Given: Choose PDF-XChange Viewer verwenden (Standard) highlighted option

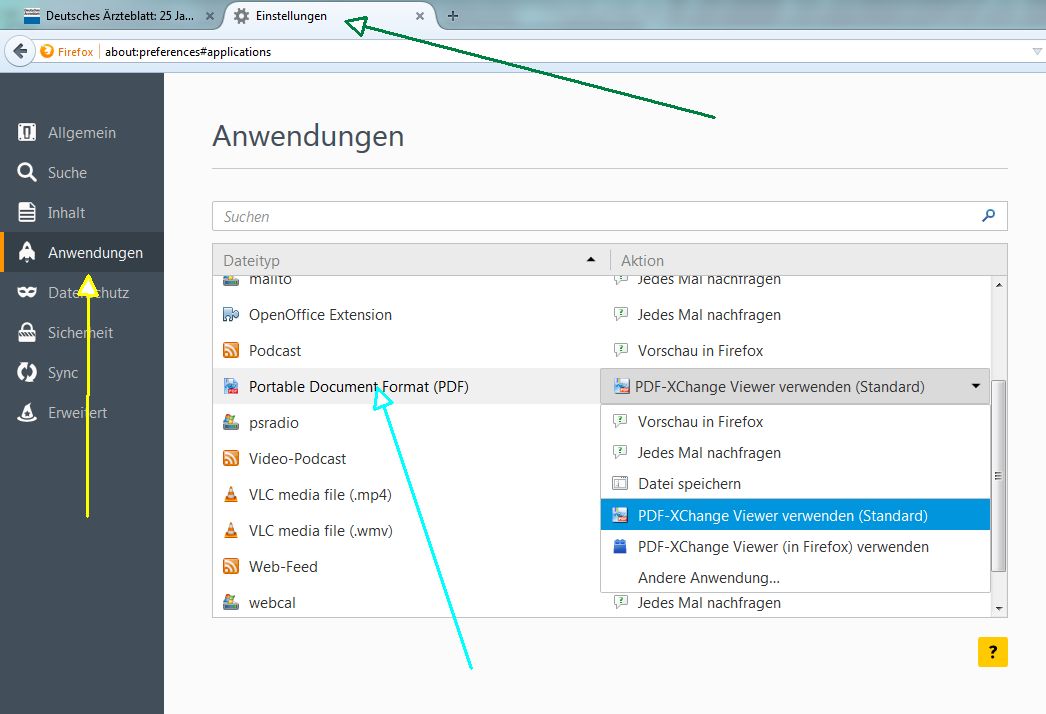Looking at the screenshot, I should [795, 515].
